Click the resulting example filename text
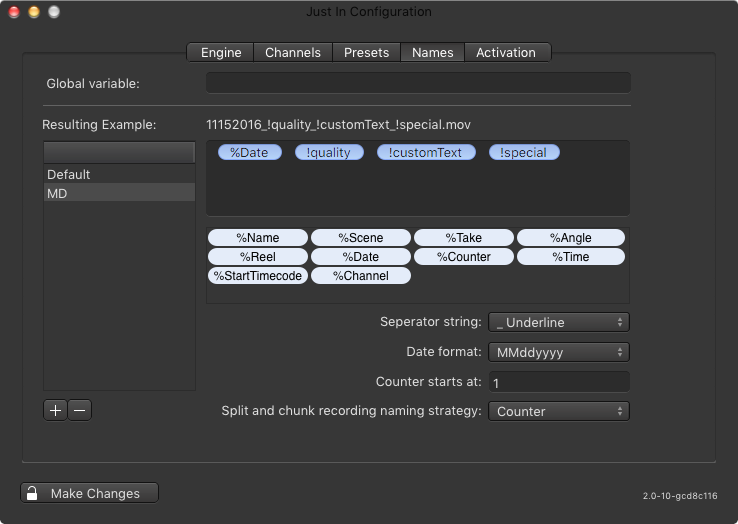Screen dimensions: 738x524 click(338, 125)
